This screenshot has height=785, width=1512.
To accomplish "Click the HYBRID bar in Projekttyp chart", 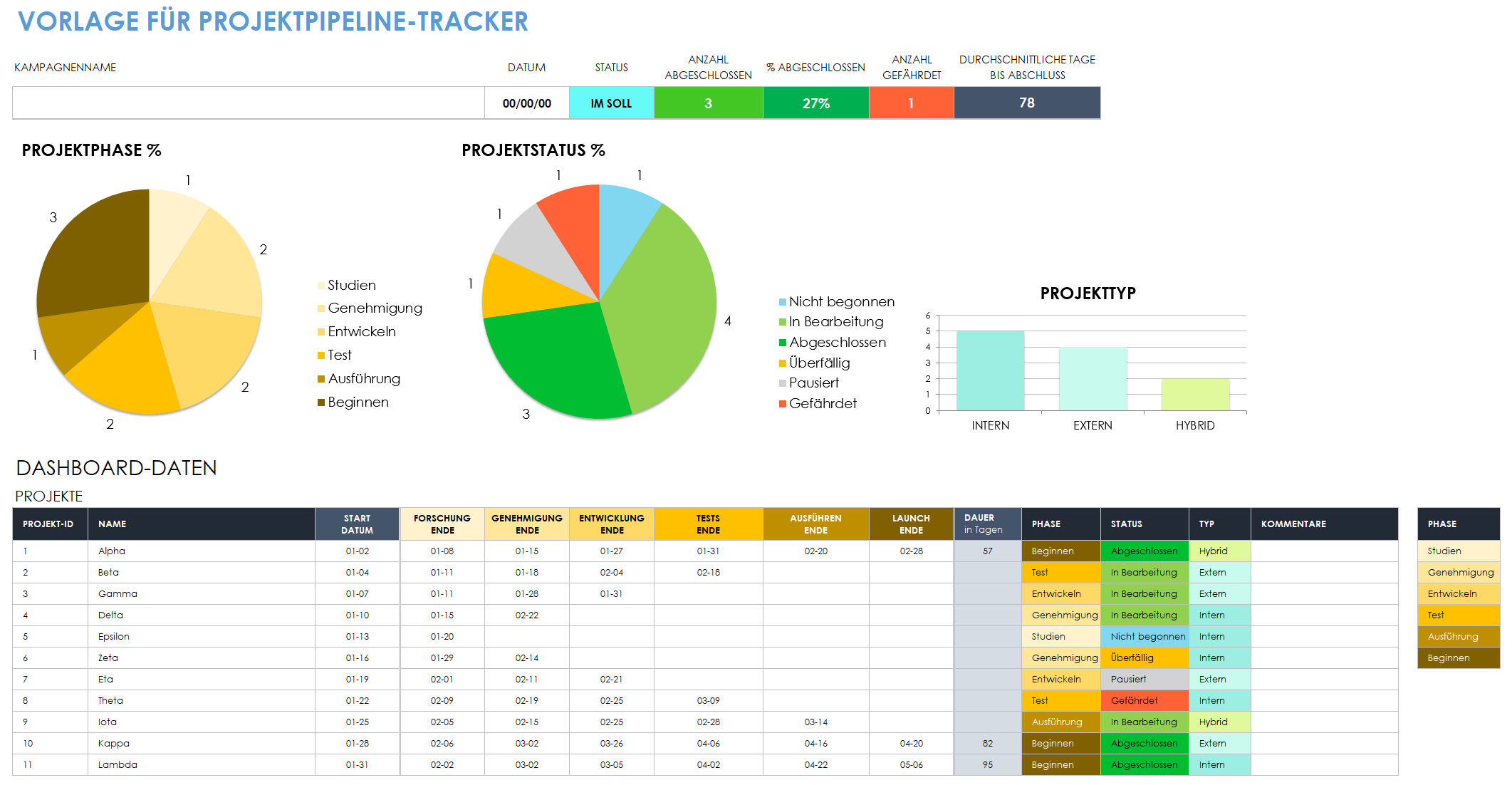I will pyautogui.click(x=1195, y=395).
